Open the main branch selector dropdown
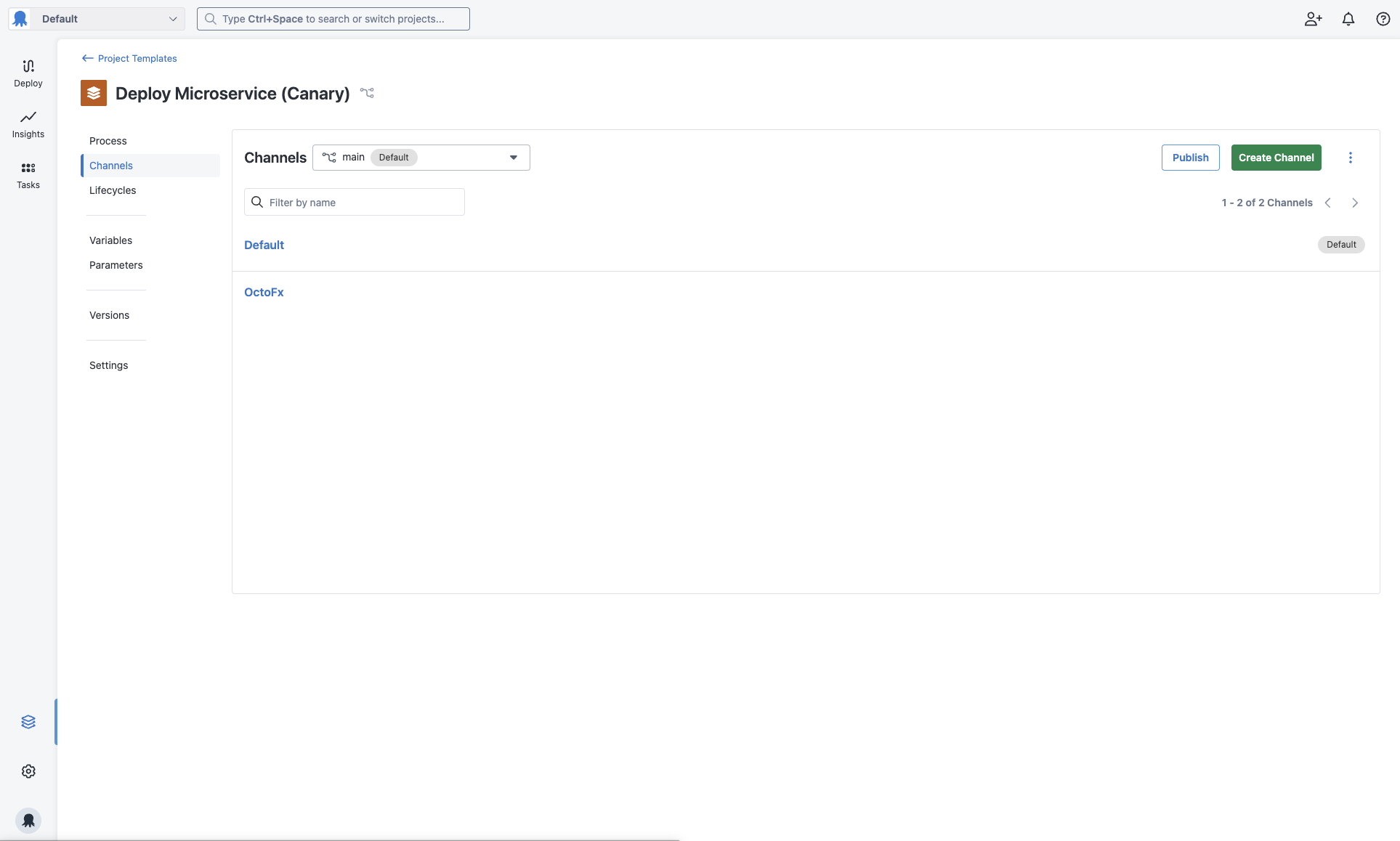 [421, 158]
